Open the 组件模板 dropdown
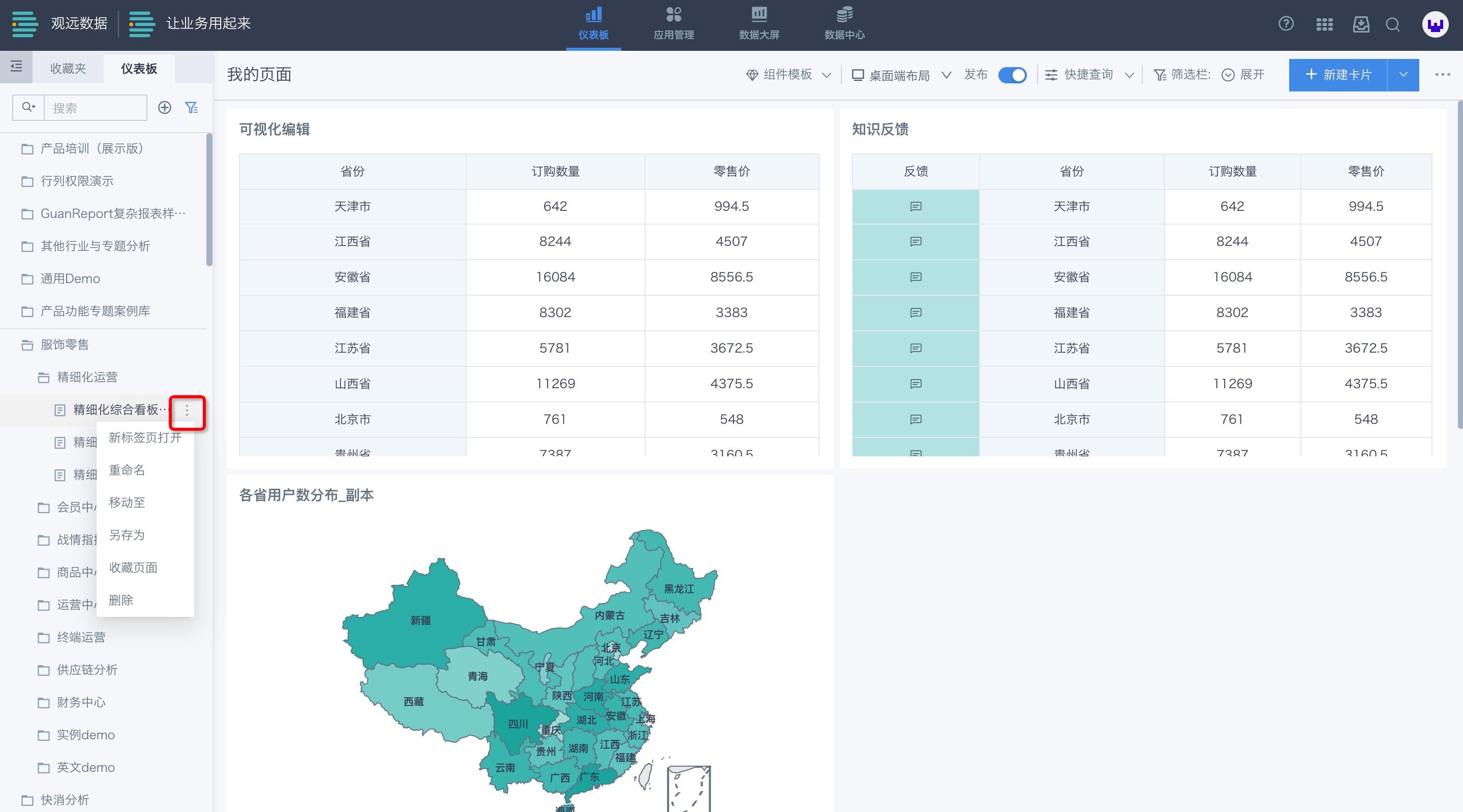This screenshot has height=812, width=1463. 788,75
